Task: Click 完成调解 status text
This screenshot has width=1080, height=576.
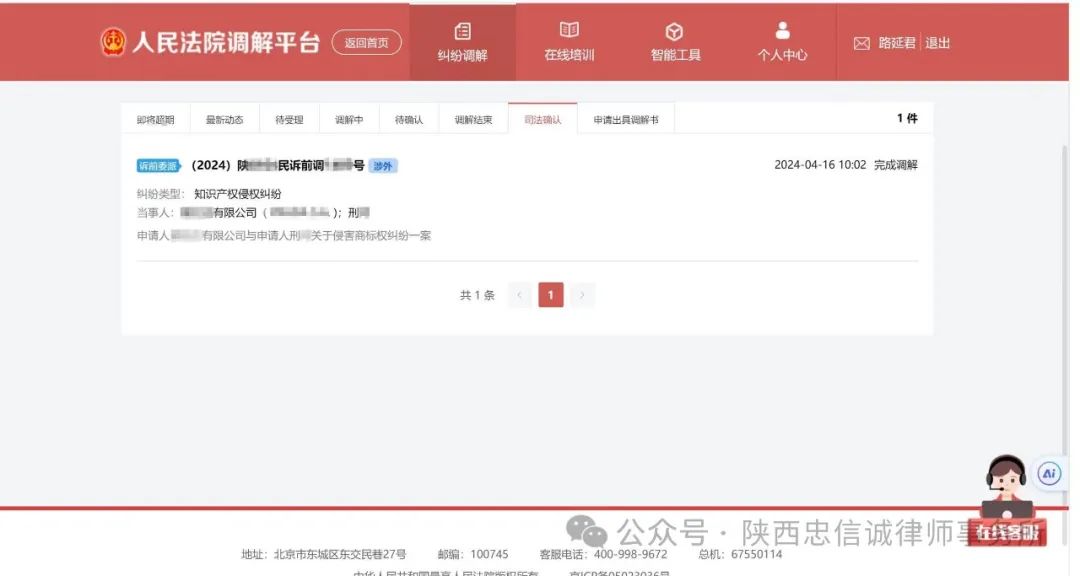Action: point(895,165)
